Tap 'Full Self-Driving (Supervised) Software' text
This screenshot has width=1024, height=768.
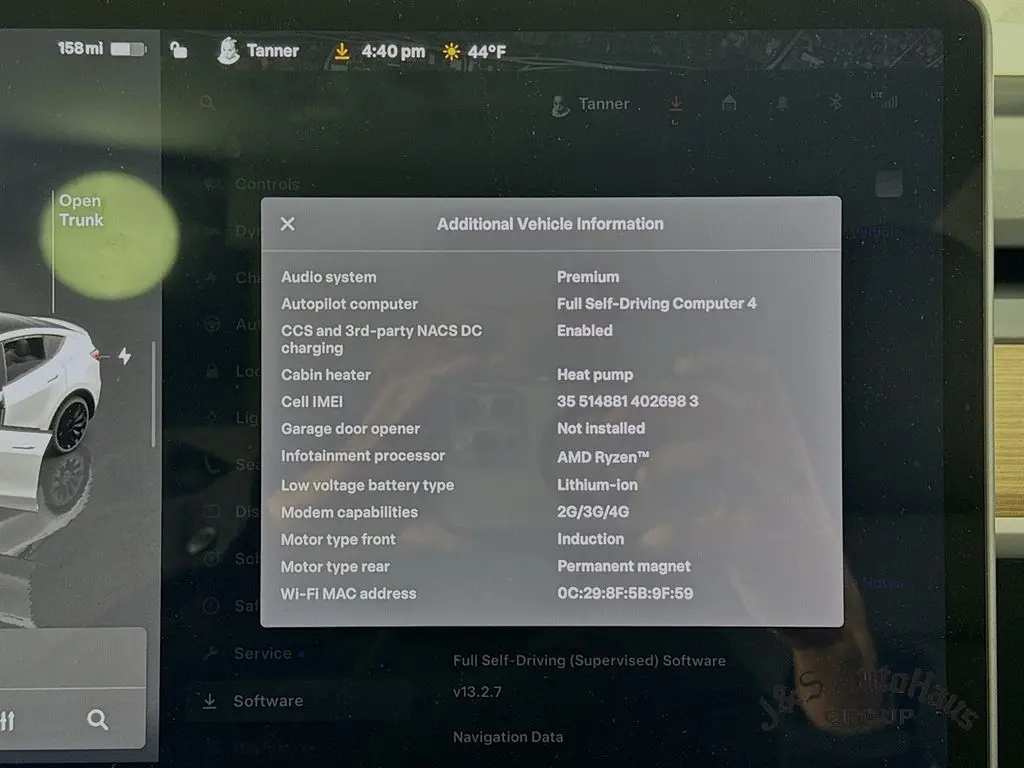click(x=589, y=660)
